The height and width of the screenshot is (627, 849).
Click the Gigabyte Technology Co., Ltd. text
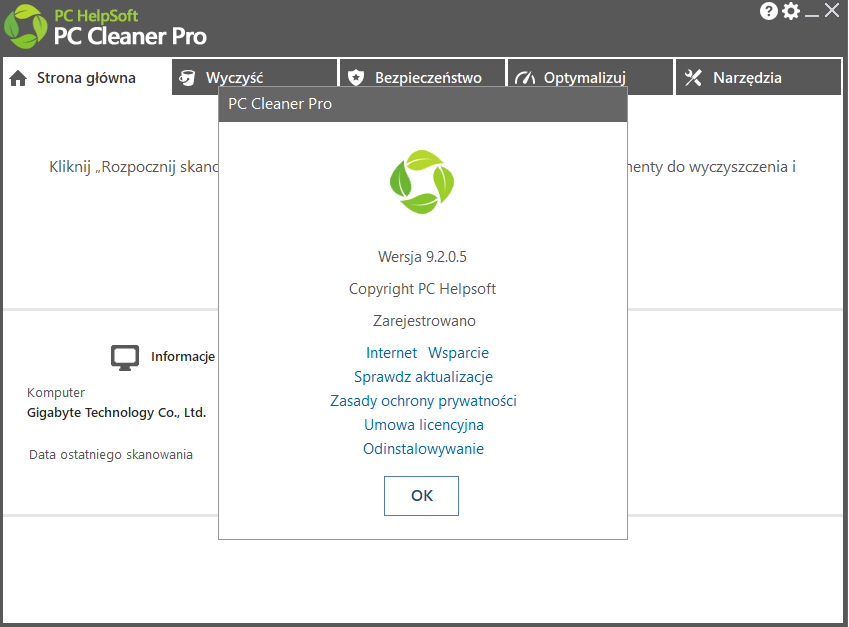pos(116,413)
